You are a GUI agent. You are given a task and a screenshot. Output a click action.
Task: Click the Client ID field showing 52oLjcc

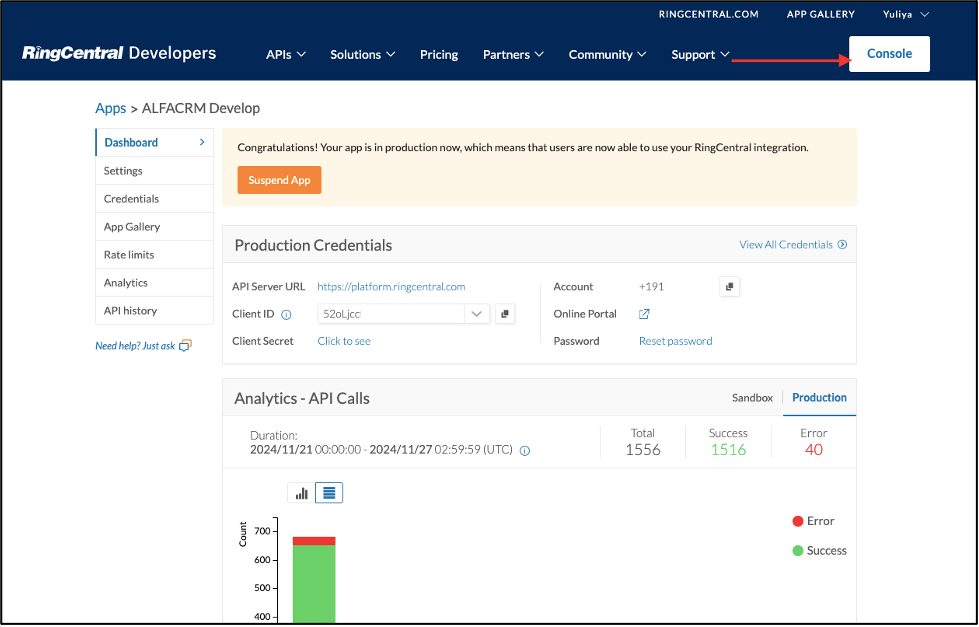pyautogui.click(x=391, y=314)
